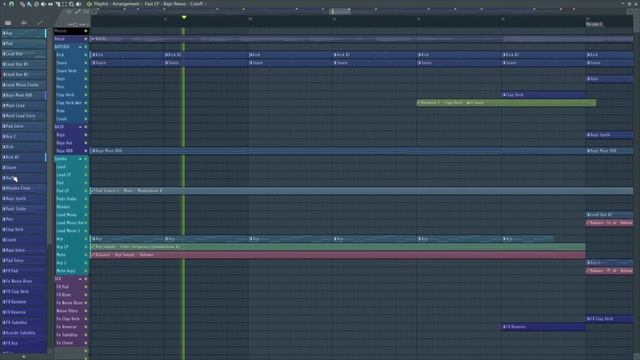
Task: Select the Arp Sample Filter frequency automation clip
Action: (338, 247)
